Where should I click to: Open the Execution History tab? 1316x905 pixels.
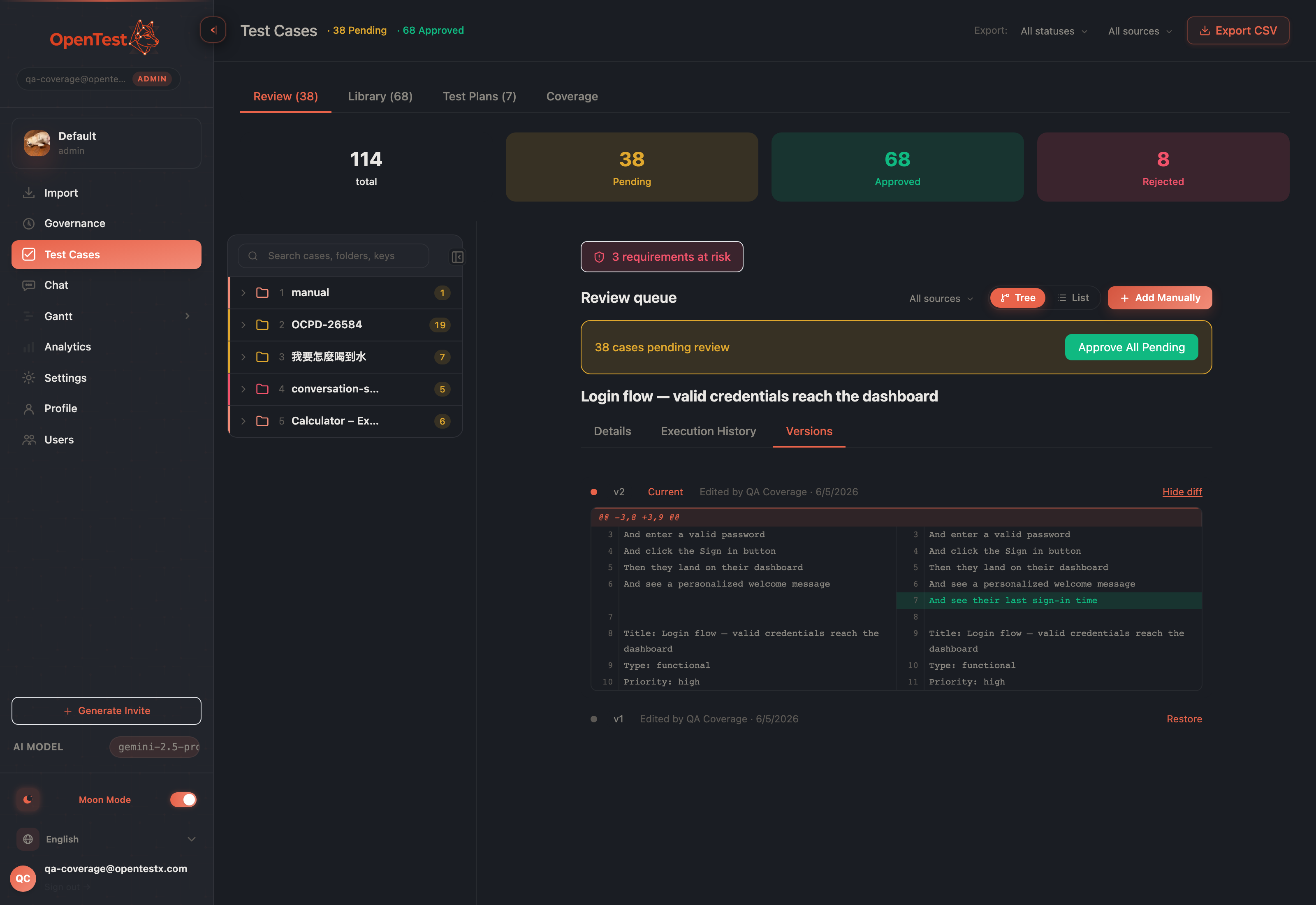pos(709,432)
